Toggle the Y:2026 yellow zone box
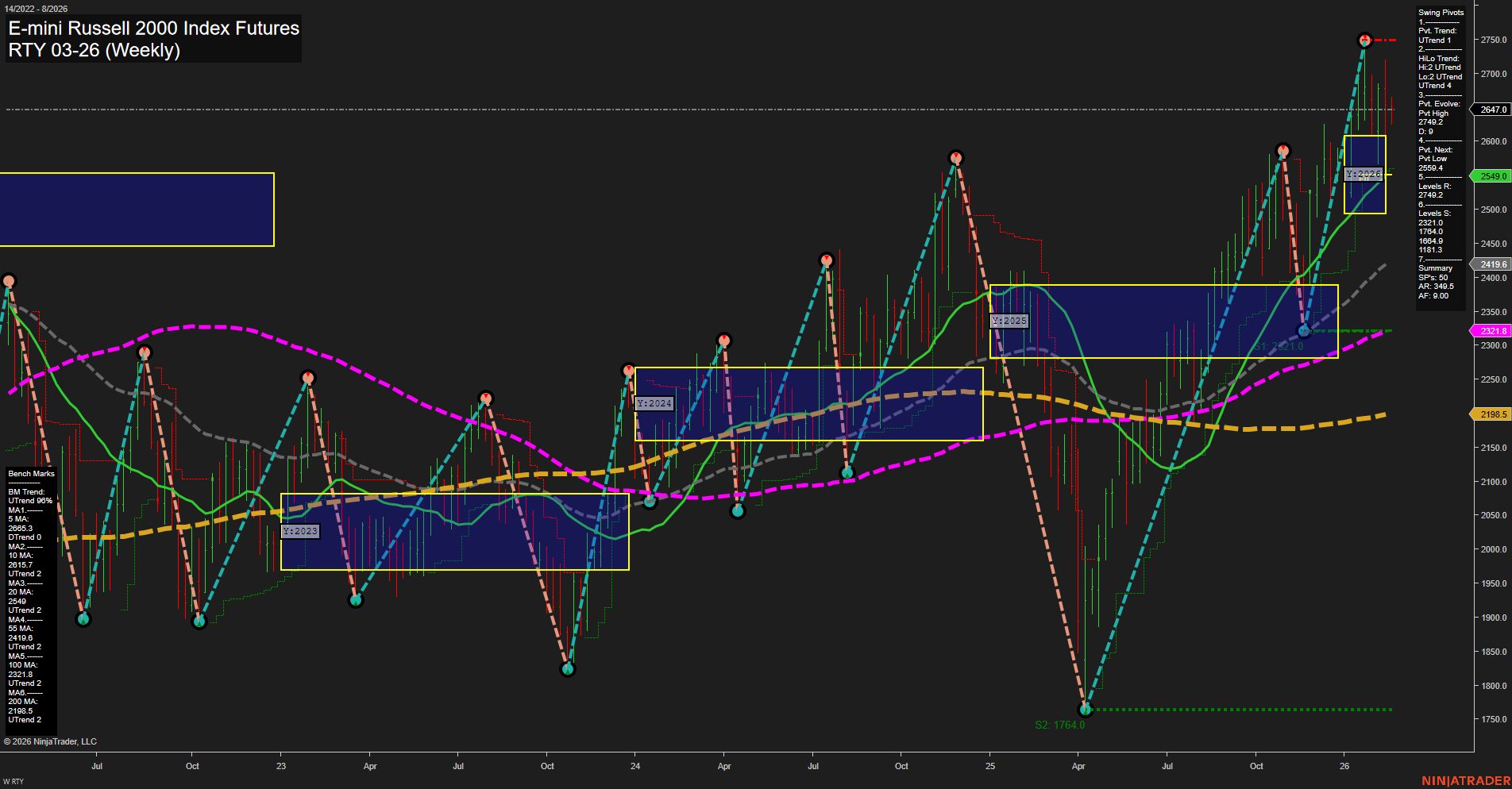The width and height of the screenshot is (1512, 789). (x=1363, y=173)
